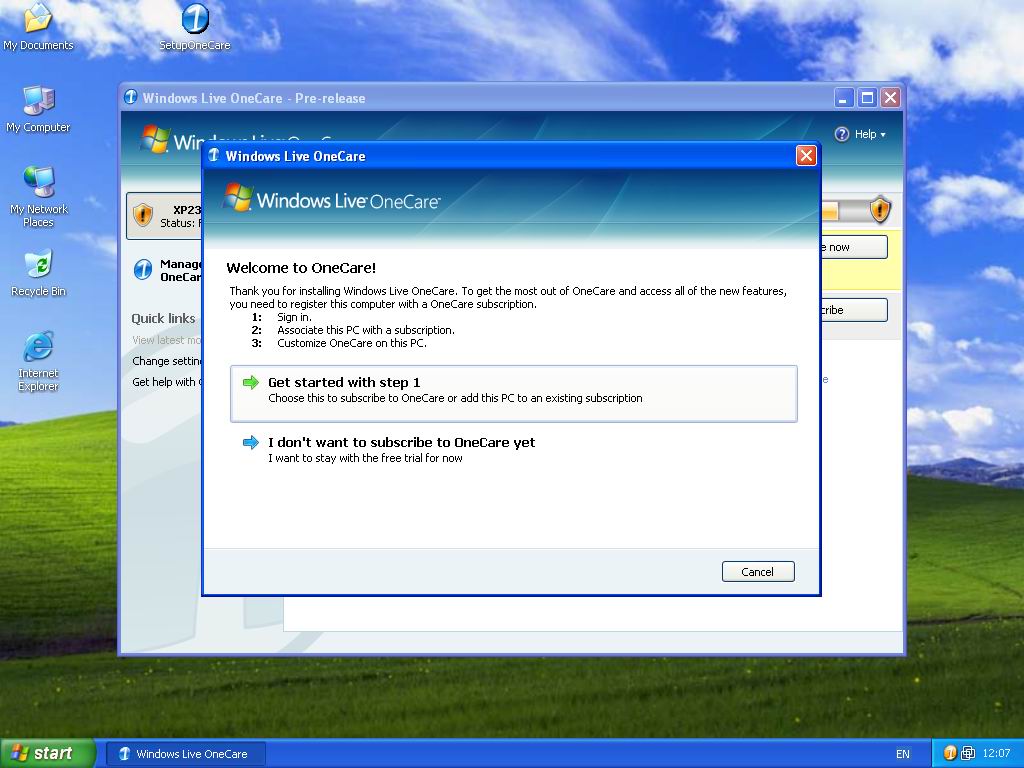Click the 12:07 clock in the system tray
Screen dimensions: 1024x768
[996, 753]
